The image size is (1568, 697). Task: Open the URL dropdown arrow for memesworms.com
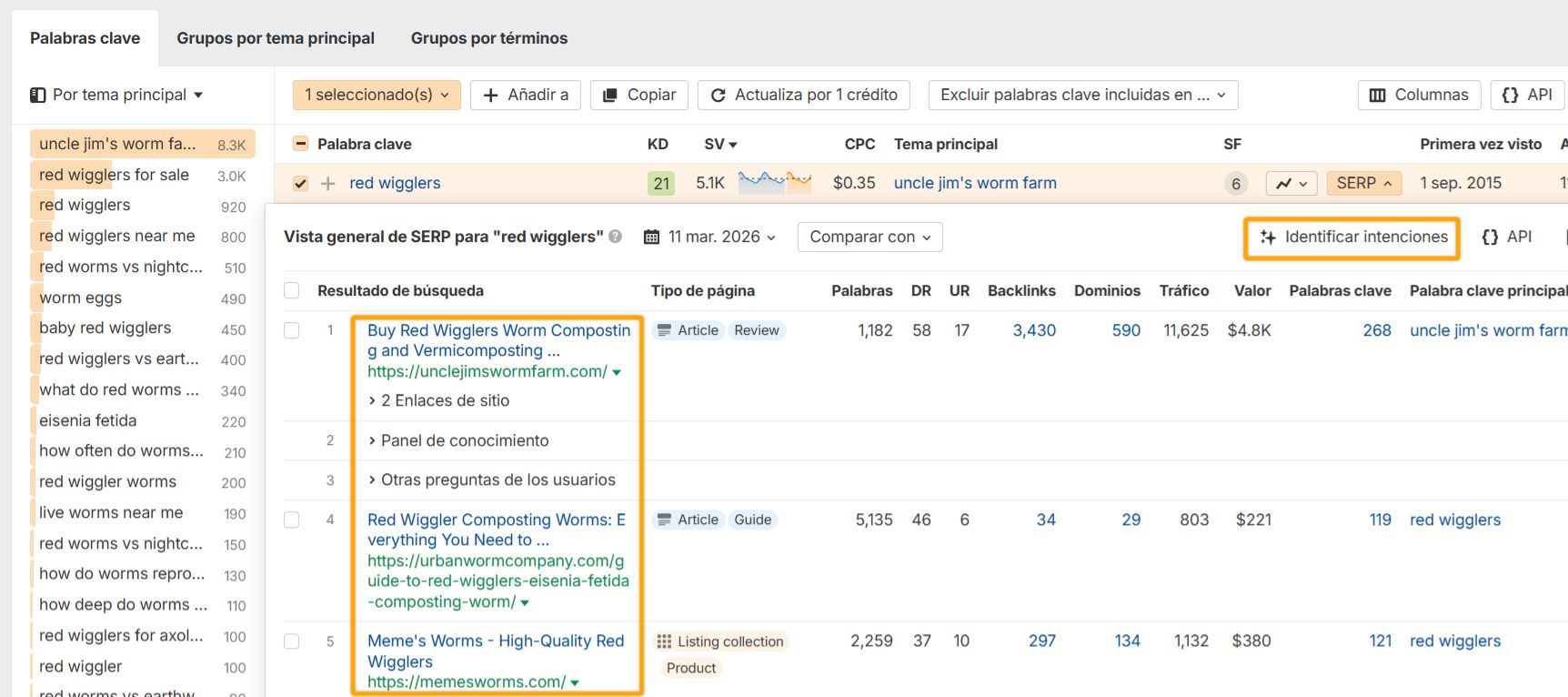click(x=575, y=682)
